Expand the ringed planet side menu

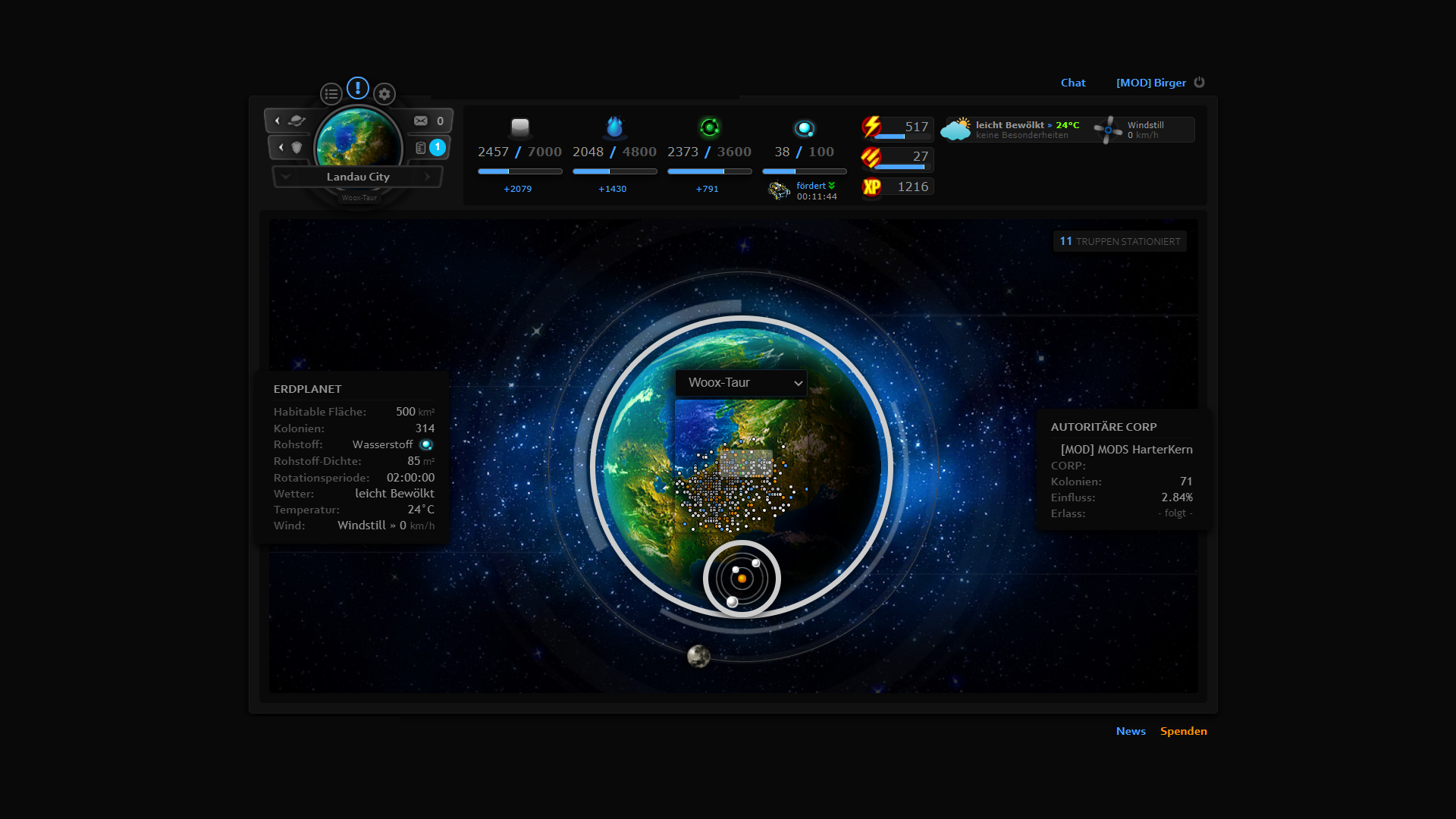tap(289, 121)
